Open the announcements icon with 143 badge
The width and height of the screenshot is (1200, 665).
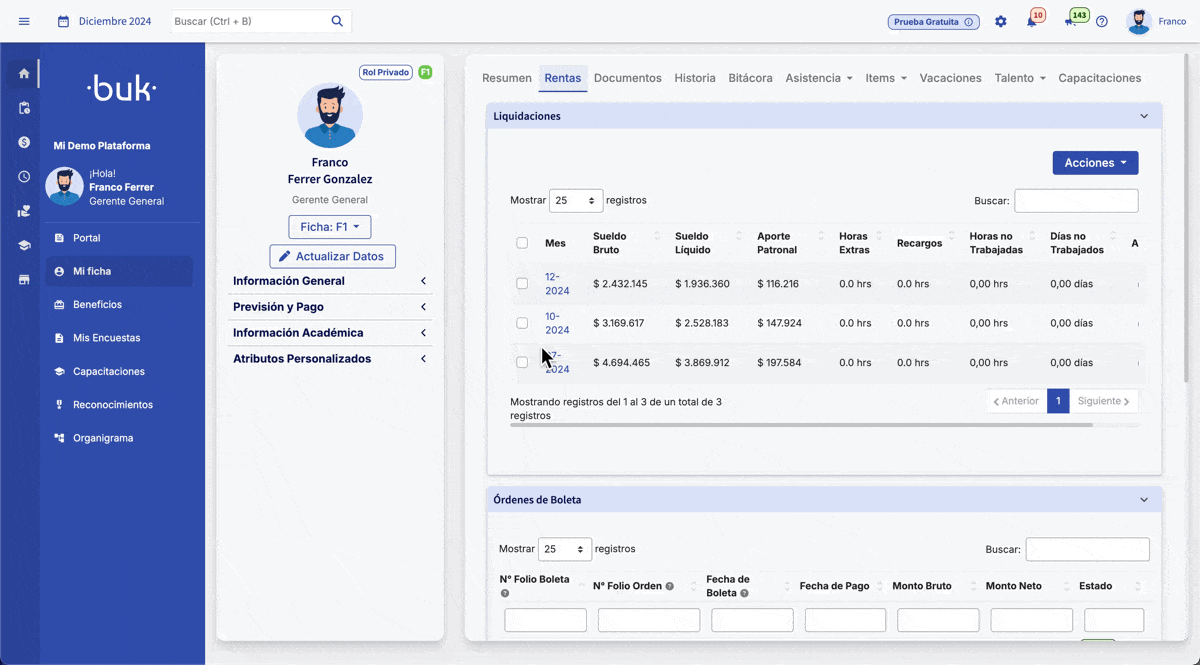click(1071, 21)
